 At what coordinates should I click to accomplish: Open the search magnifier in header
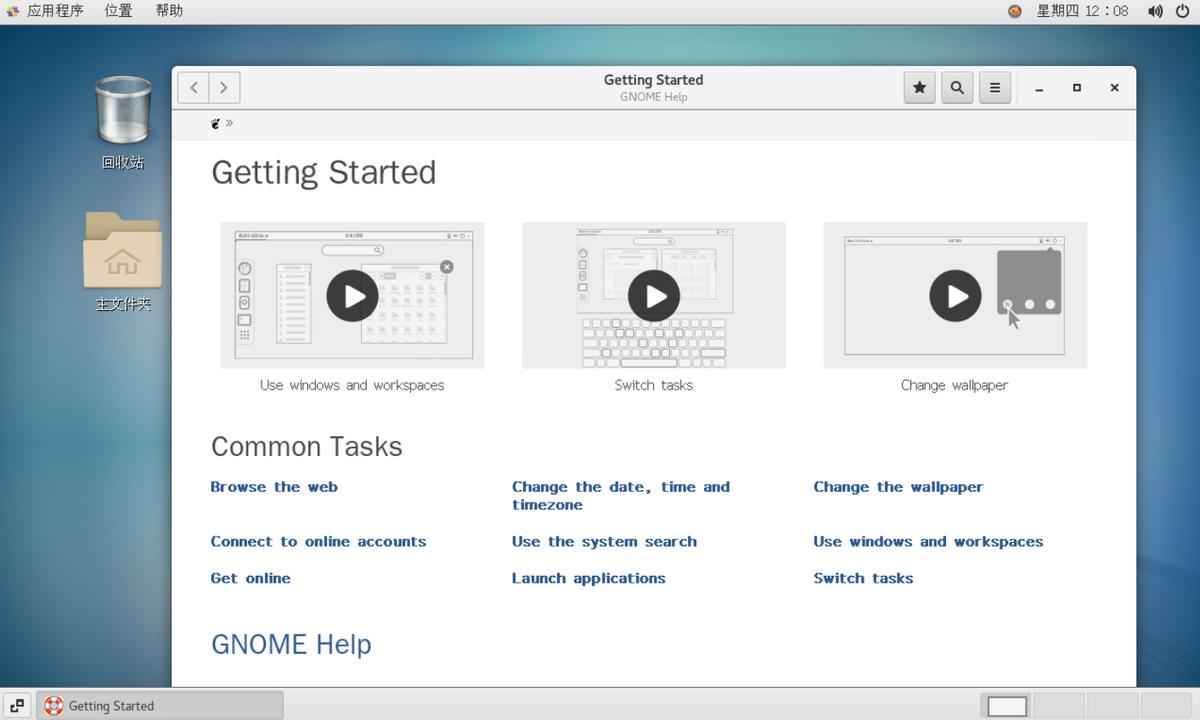[957, 88]
